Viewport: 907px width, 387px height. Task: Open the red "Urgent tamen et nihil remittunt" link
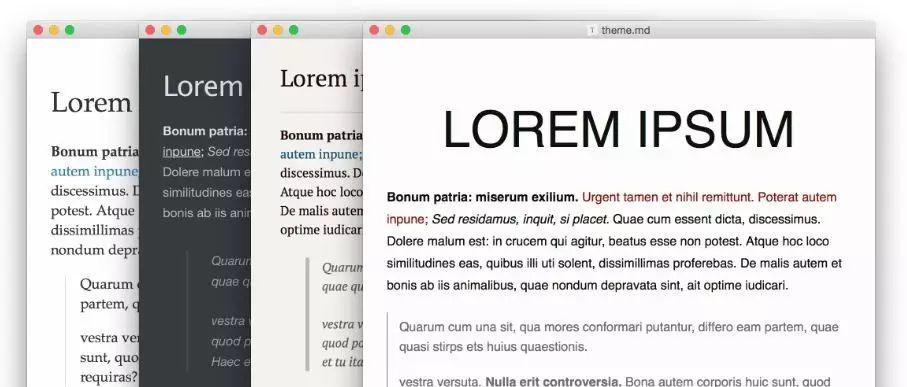click(666, 197)
